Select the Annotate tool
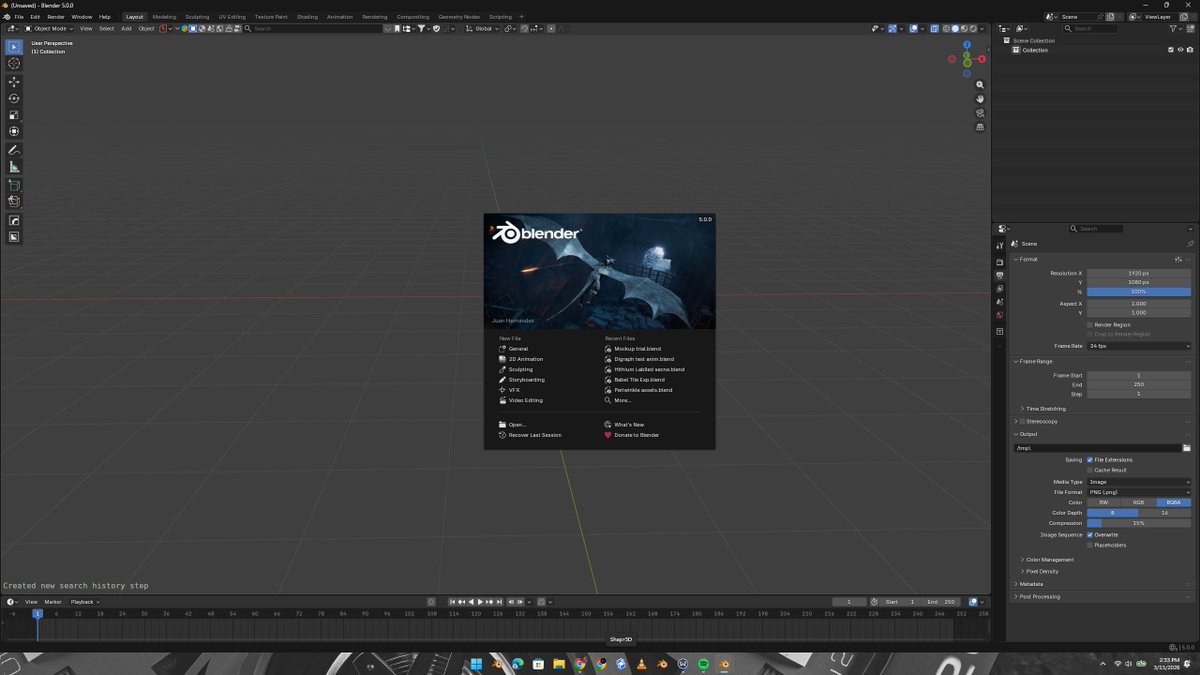1200x675 pixels. click(14, 150)
